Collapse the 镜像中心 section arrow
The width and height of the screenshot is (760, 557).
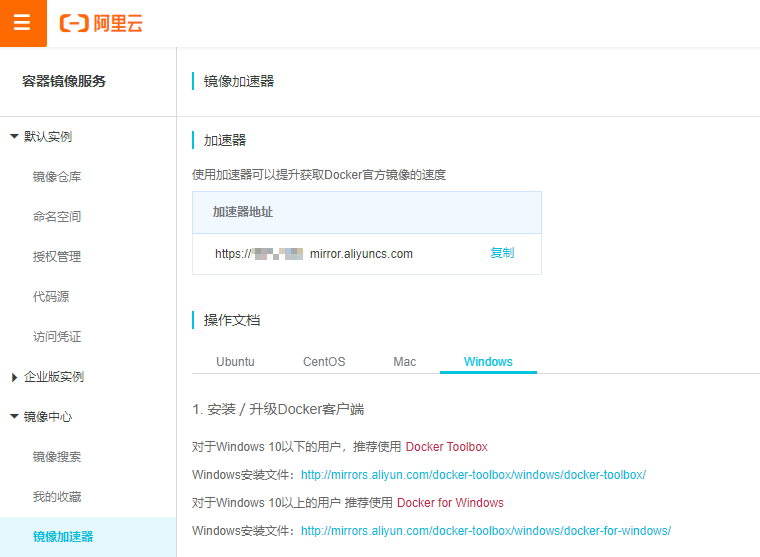(x=14, y=416)
